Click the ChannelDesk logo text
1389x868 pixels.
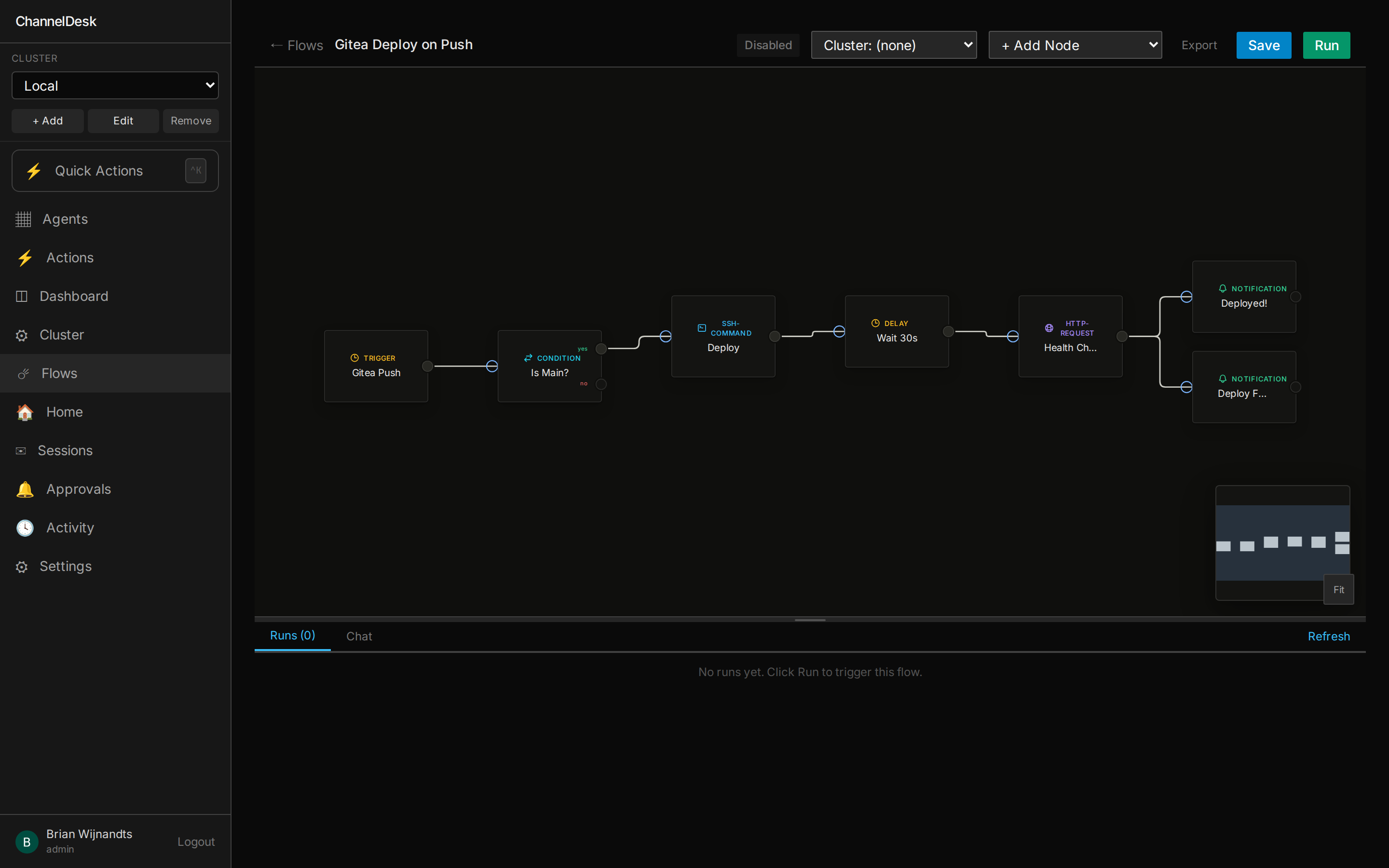55,21
